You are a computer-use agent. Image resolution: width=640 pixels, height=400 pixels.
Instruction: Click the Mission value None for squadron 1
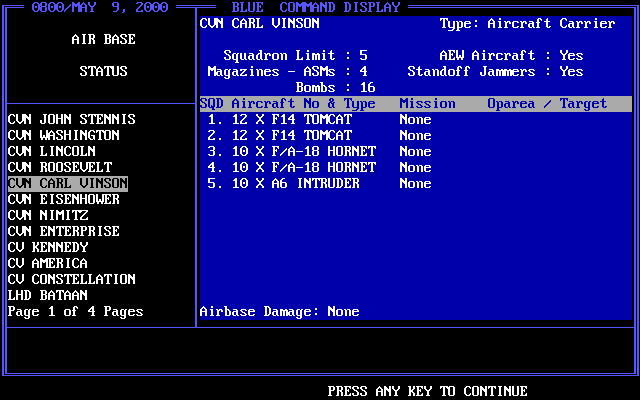pos(416,119)
